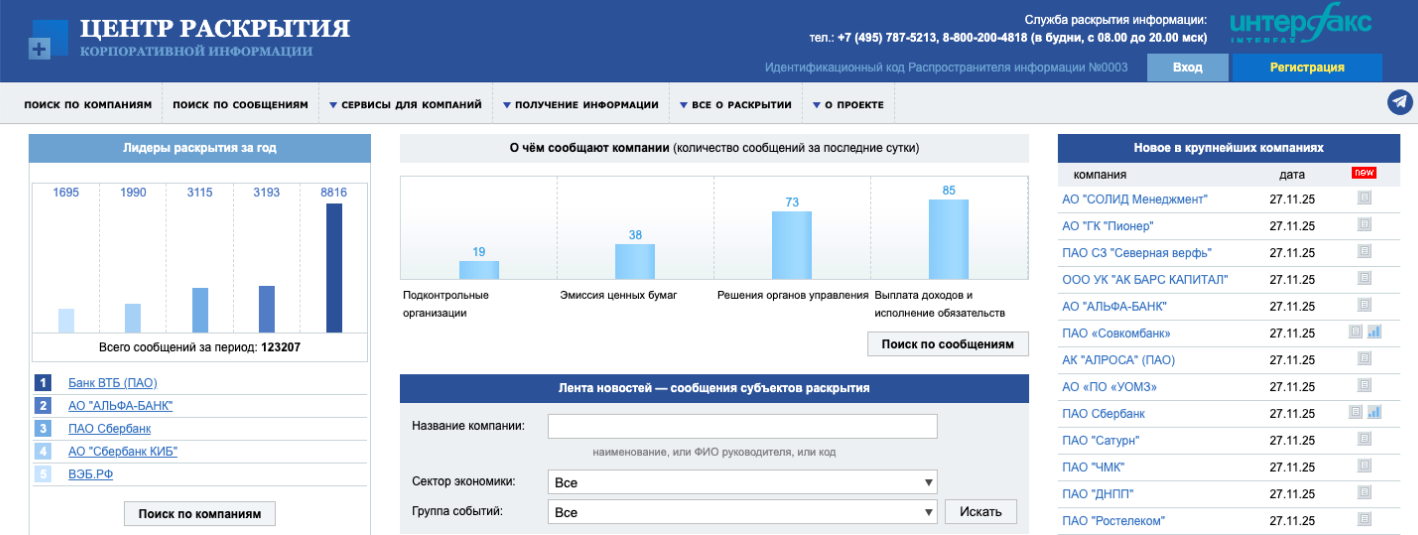Click the Центр раскрытия plus logo icon
Viewport: 1418px width, 535px height.
(40, 48)
